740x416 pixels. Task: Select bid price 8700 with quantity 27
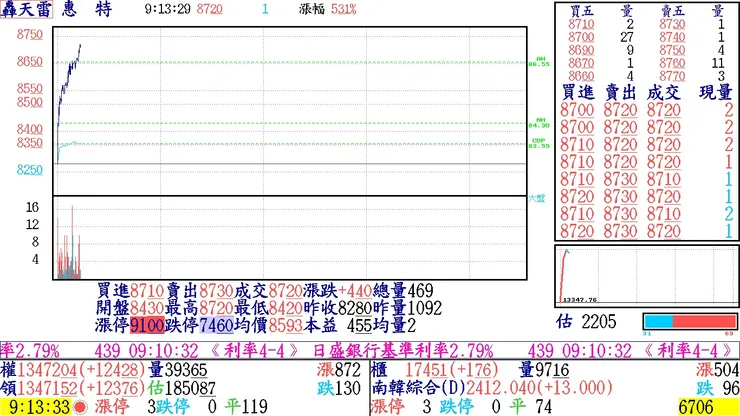coord(581,37)
